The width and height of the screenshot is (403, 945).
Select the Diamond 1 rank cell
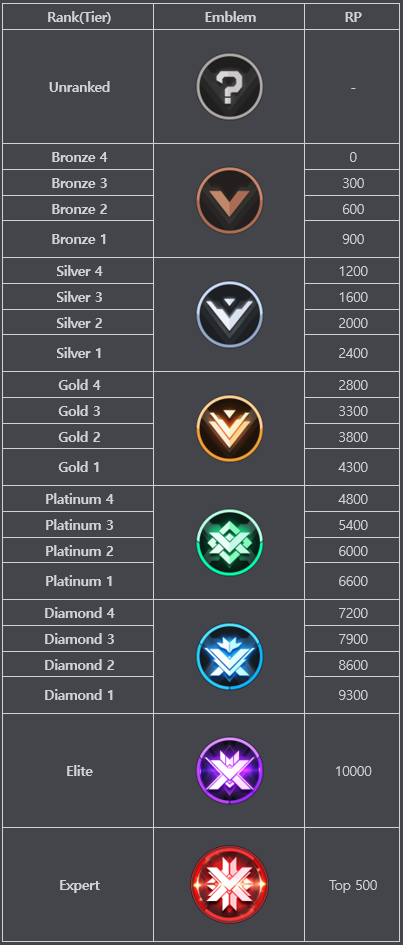[79, 695]
